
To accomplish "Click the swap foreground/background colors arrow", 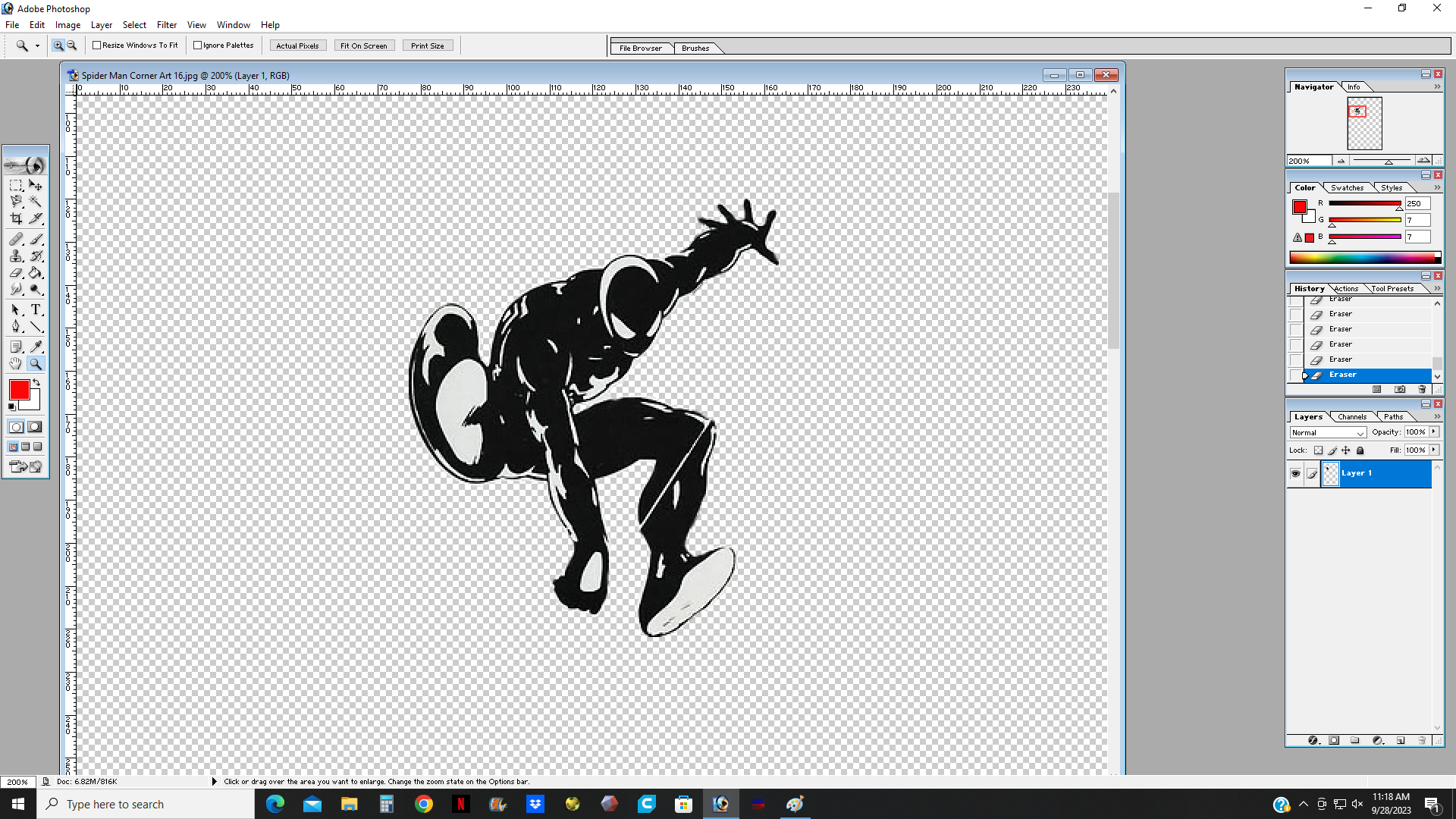I will coord(36,383).
